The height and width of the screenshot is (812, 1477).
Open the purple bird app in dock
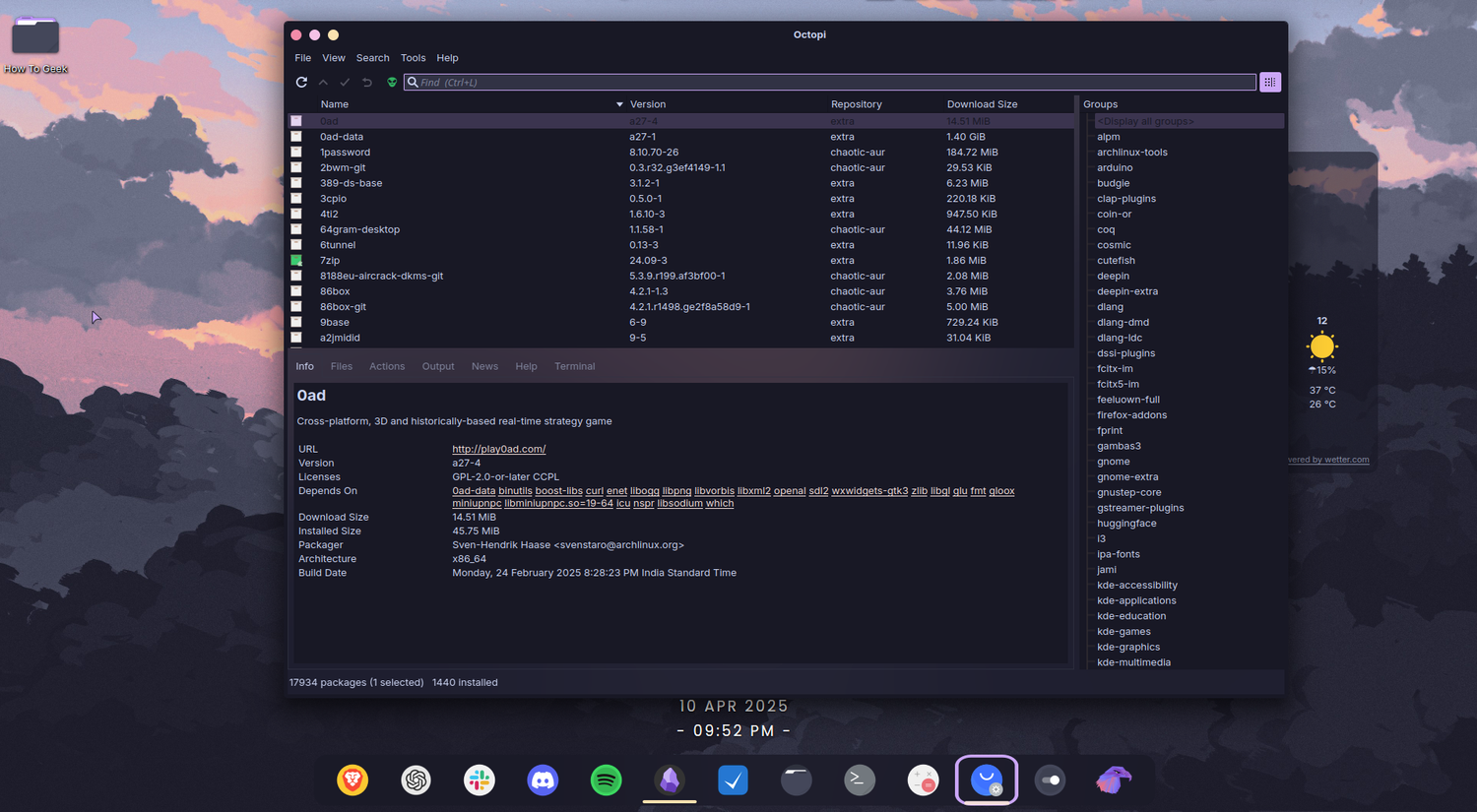(1113, 781)
